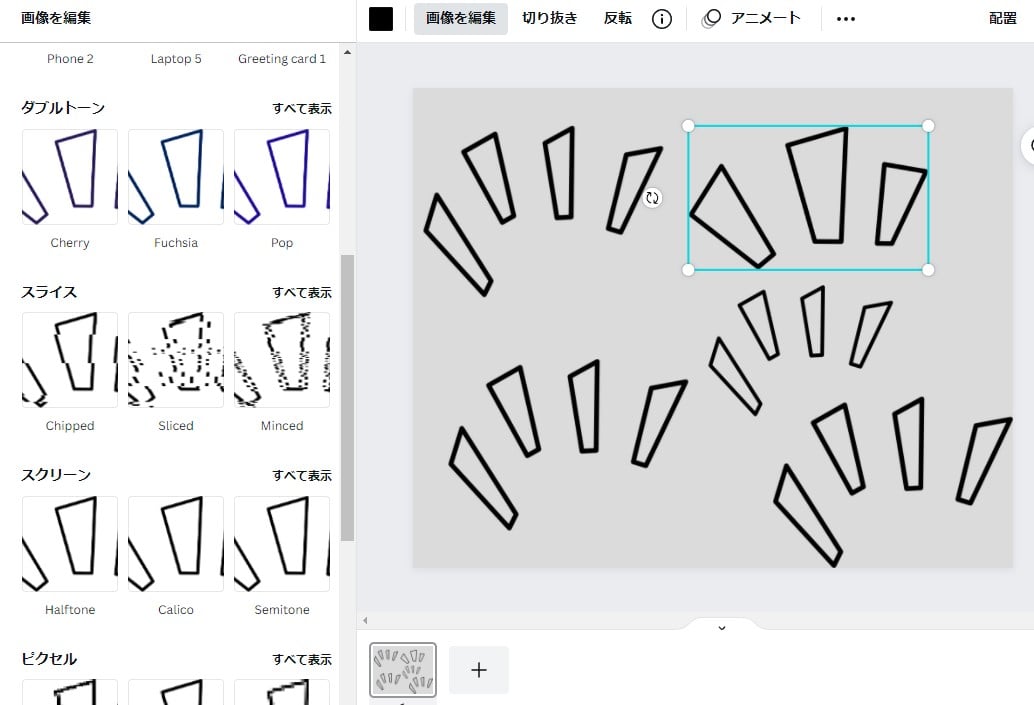Add a new page with plus button
This screenshot has height=705, width=1034.
point(479,670)
